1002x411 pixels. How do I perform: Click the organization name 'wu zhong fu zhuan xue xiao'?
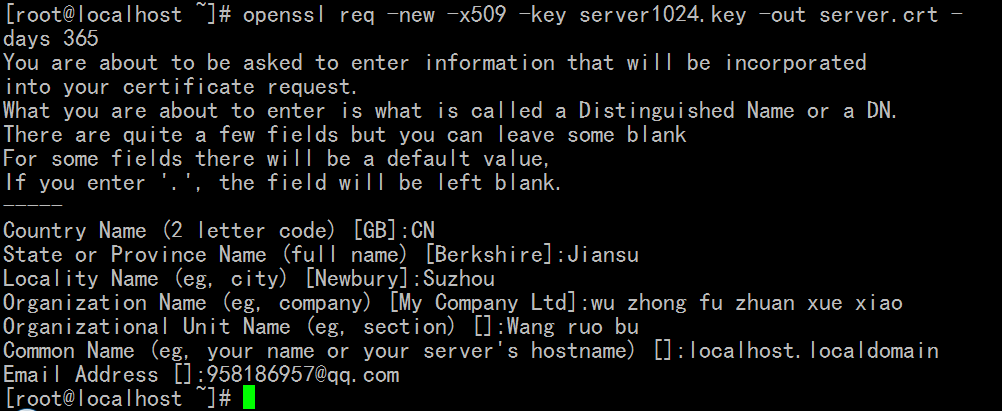pos(746,302)
